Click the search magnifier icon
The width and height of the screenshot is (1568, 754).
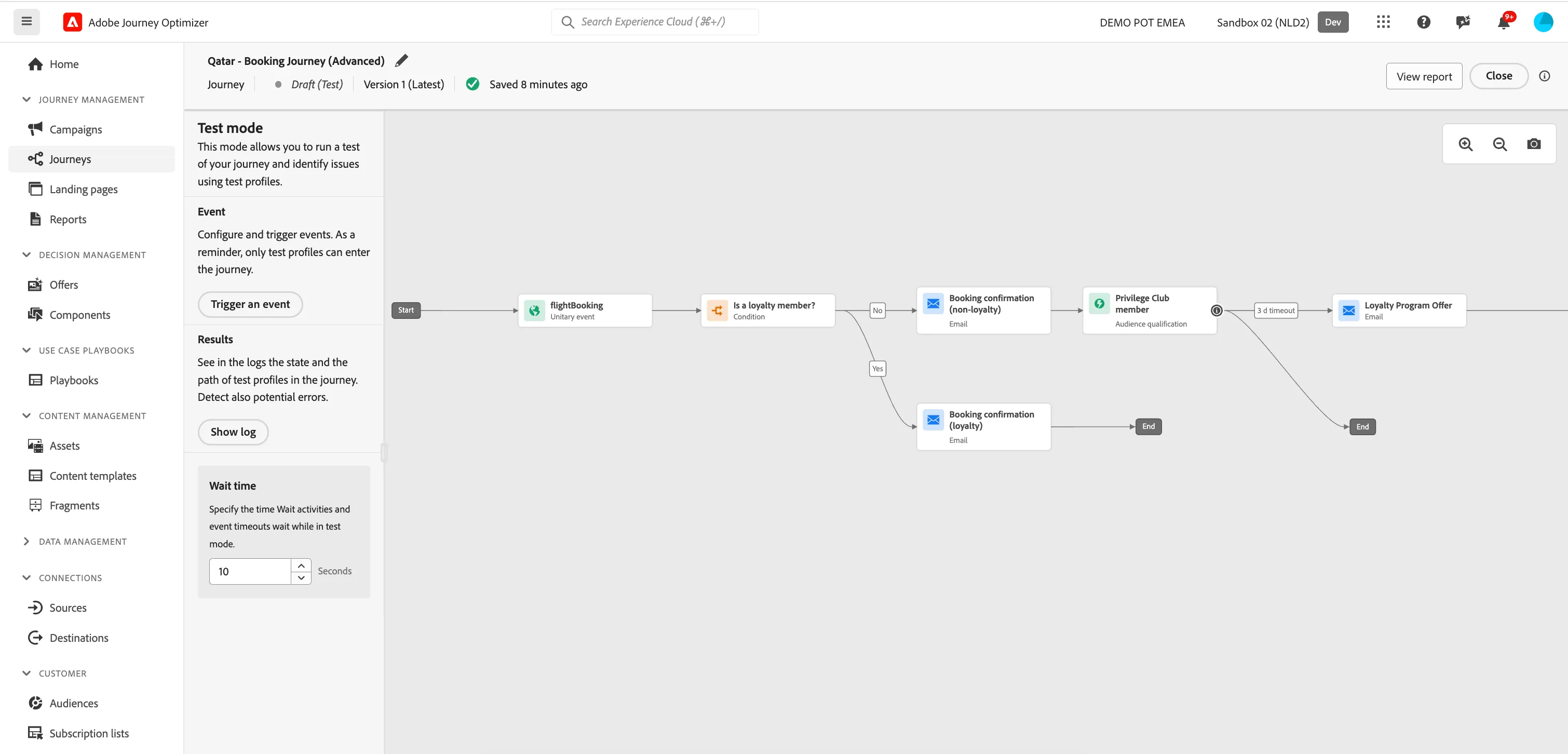tap(567, 22)
